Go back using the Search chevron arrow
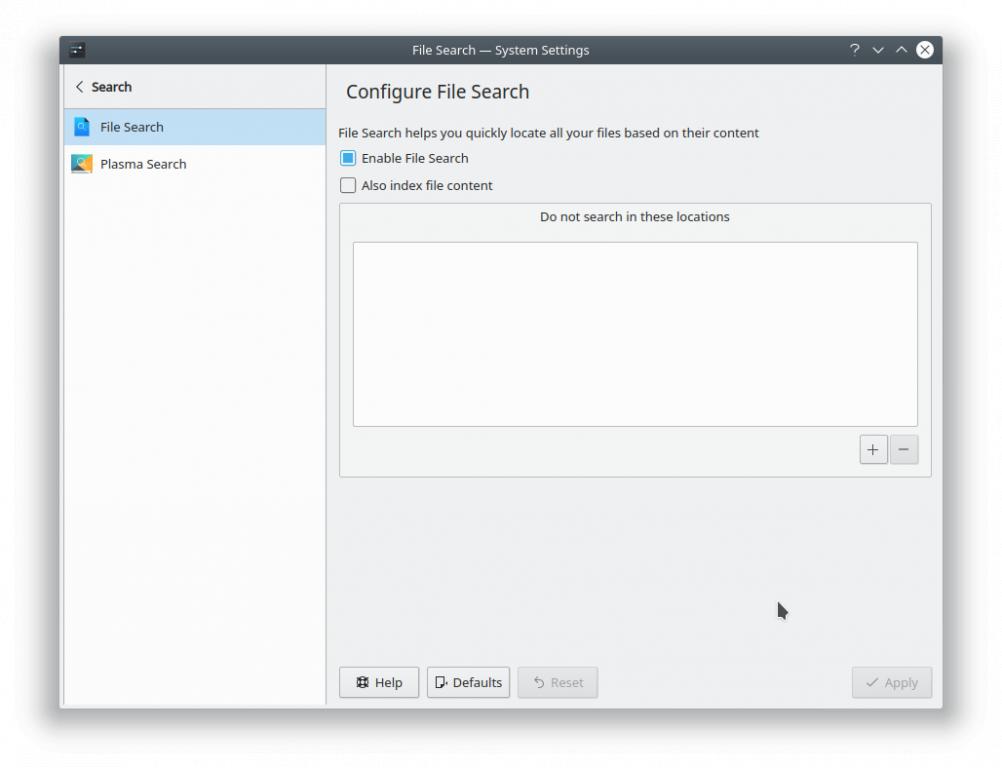 [80, 87]
